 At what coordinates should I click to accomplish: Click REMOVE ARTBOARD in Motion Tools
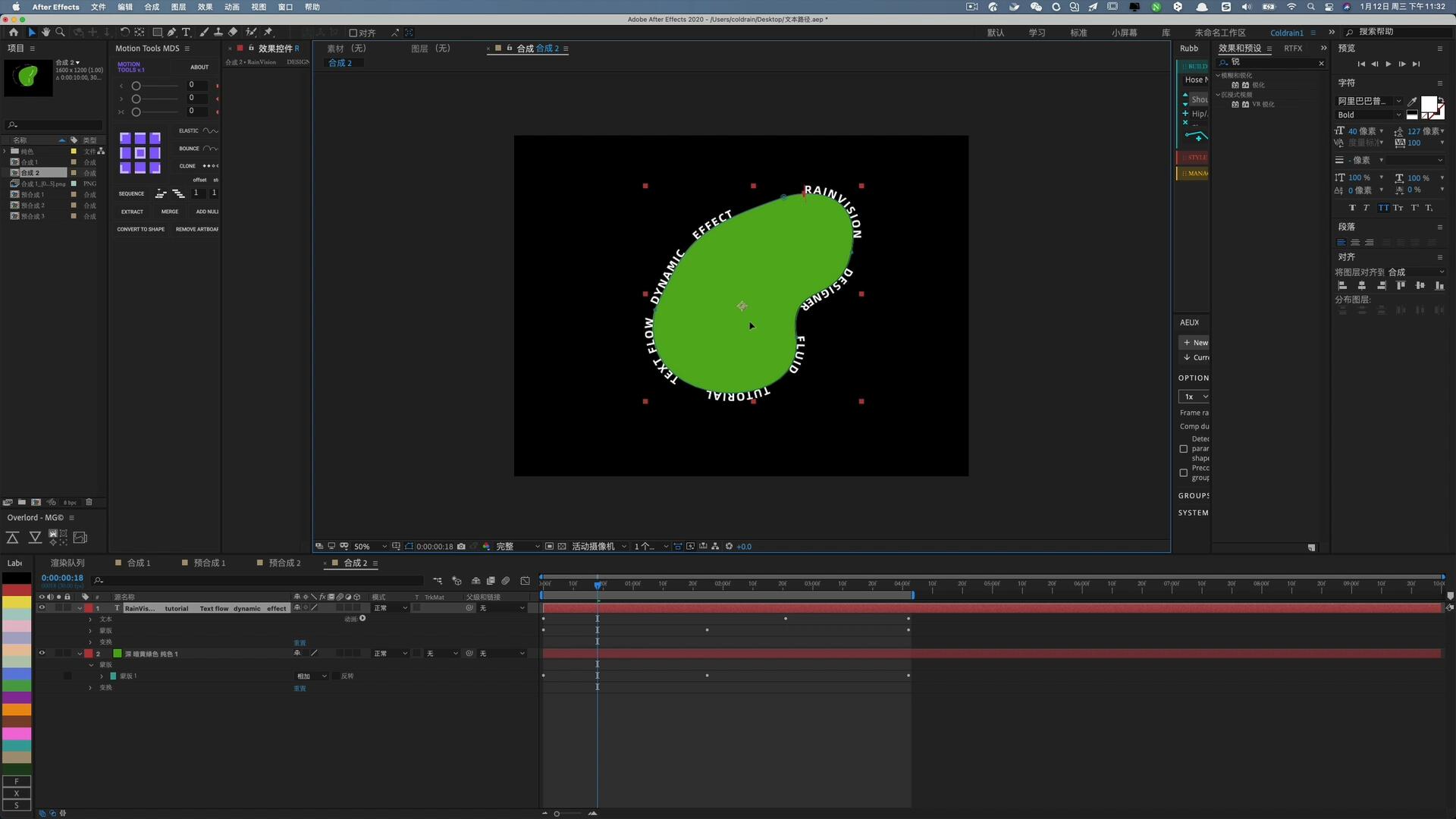click(x=197, y=229)
